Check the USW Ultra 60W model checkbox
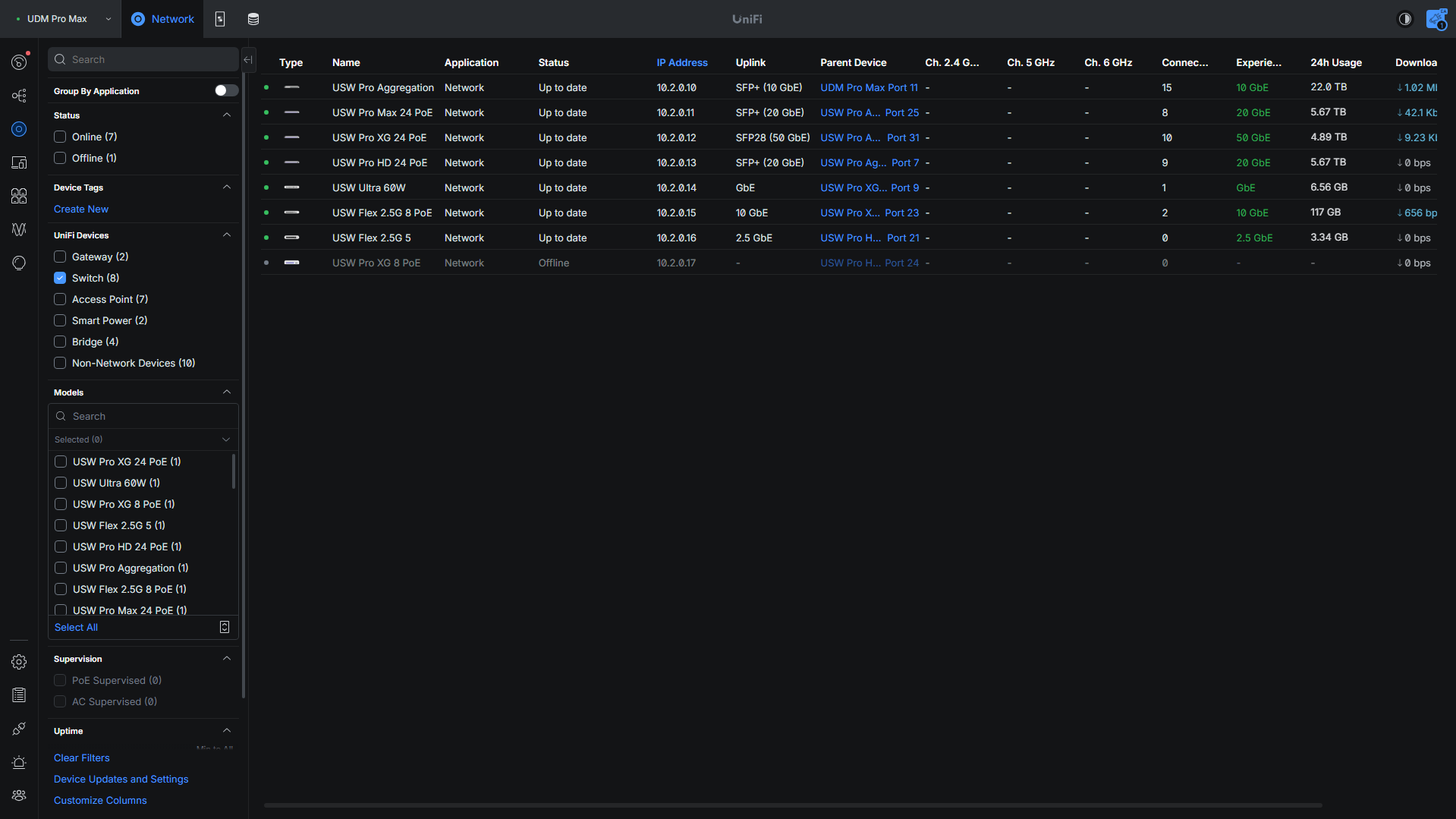Screen dimensions: 1456x819 (61, 483)
